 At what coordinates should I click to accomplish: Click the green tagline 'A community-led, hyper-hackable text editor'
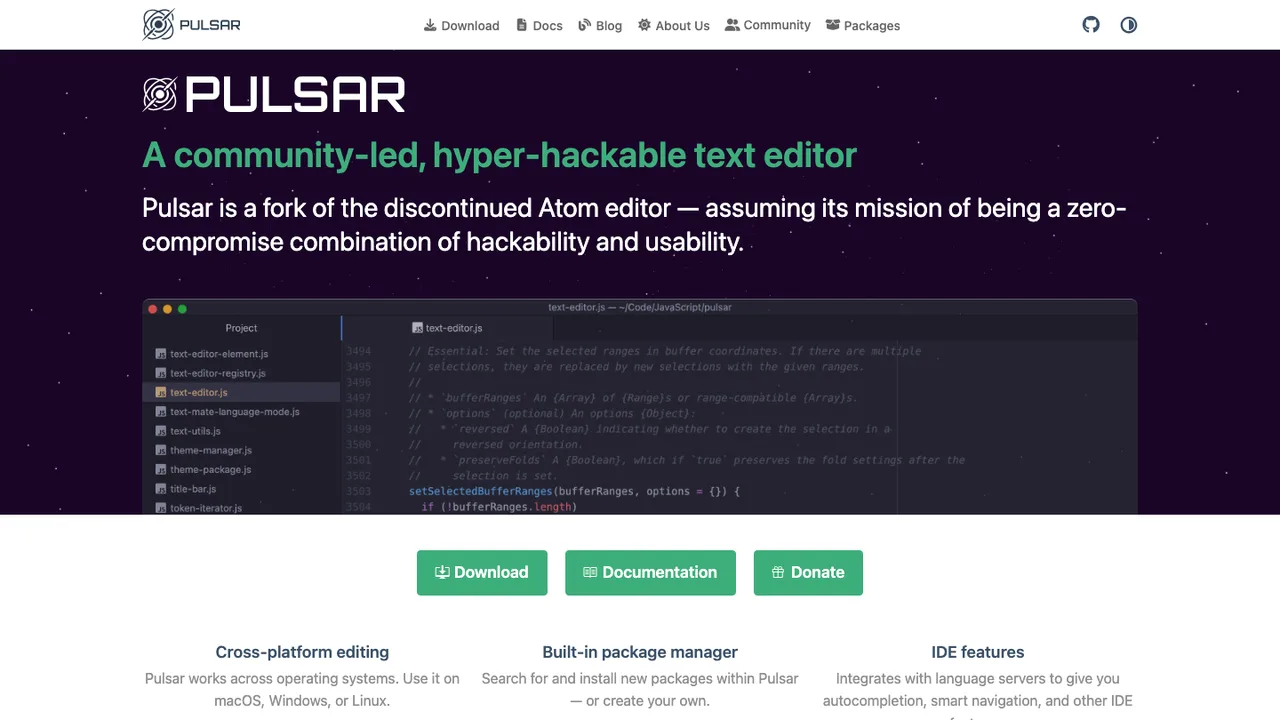[x=500, y=155]
